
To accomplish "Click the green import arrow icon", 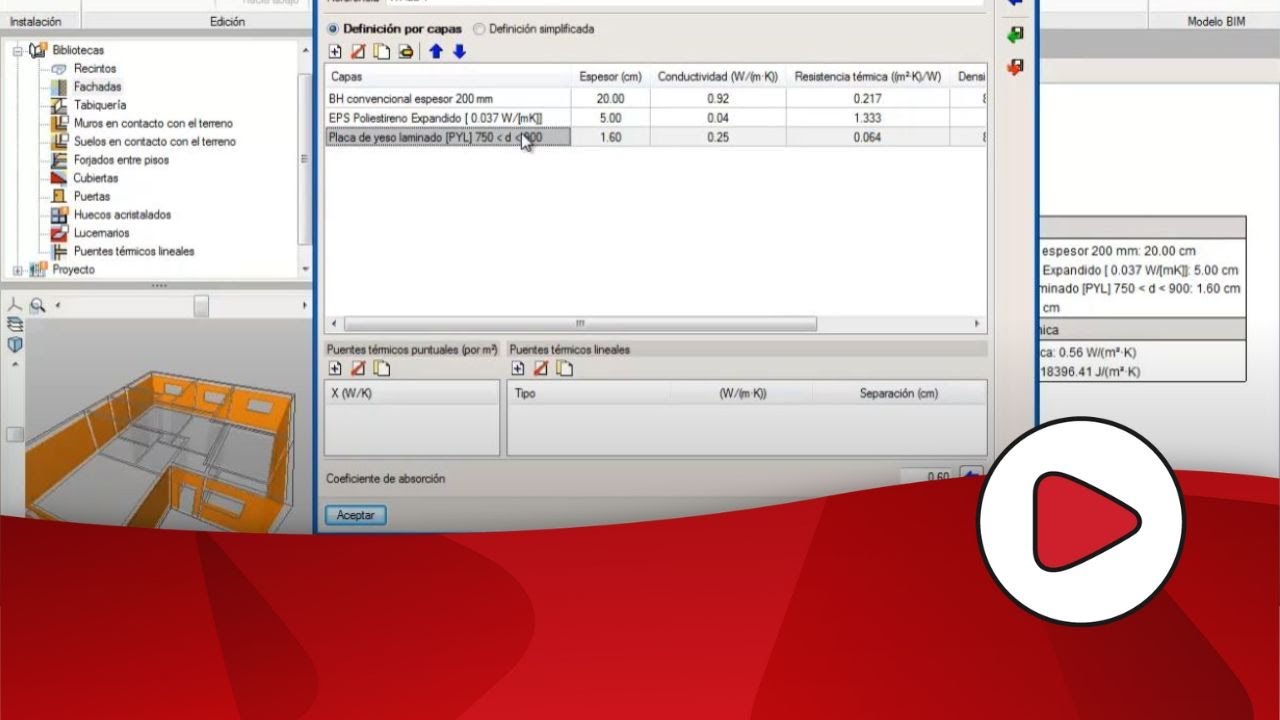I will pyautogui.click(x=1015, y=35).
